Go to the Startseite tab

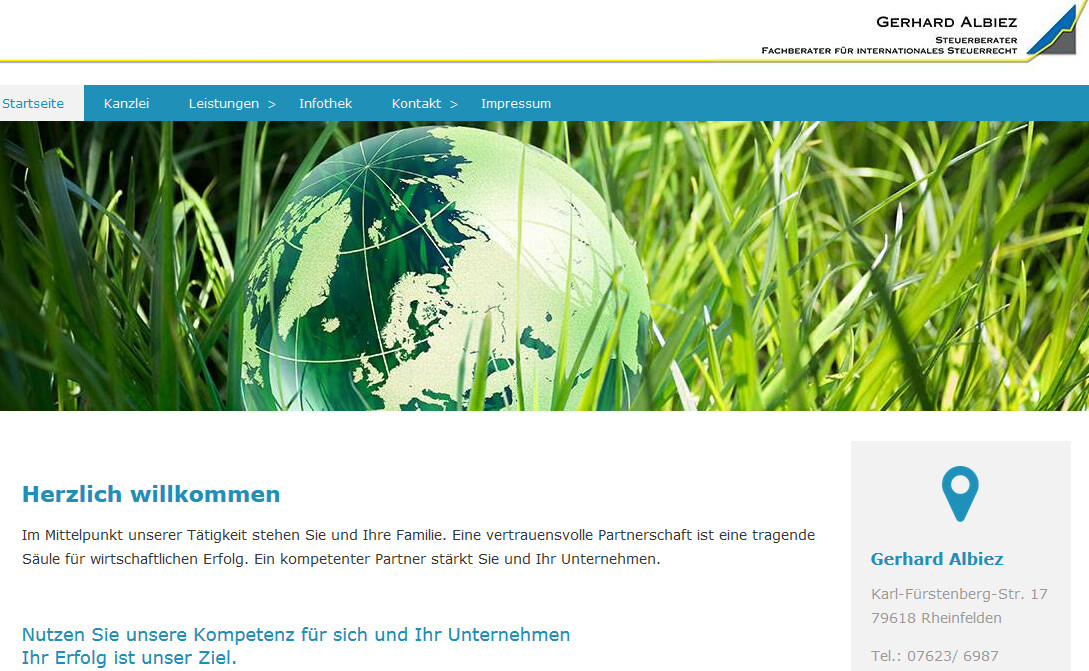coord(33,103)
